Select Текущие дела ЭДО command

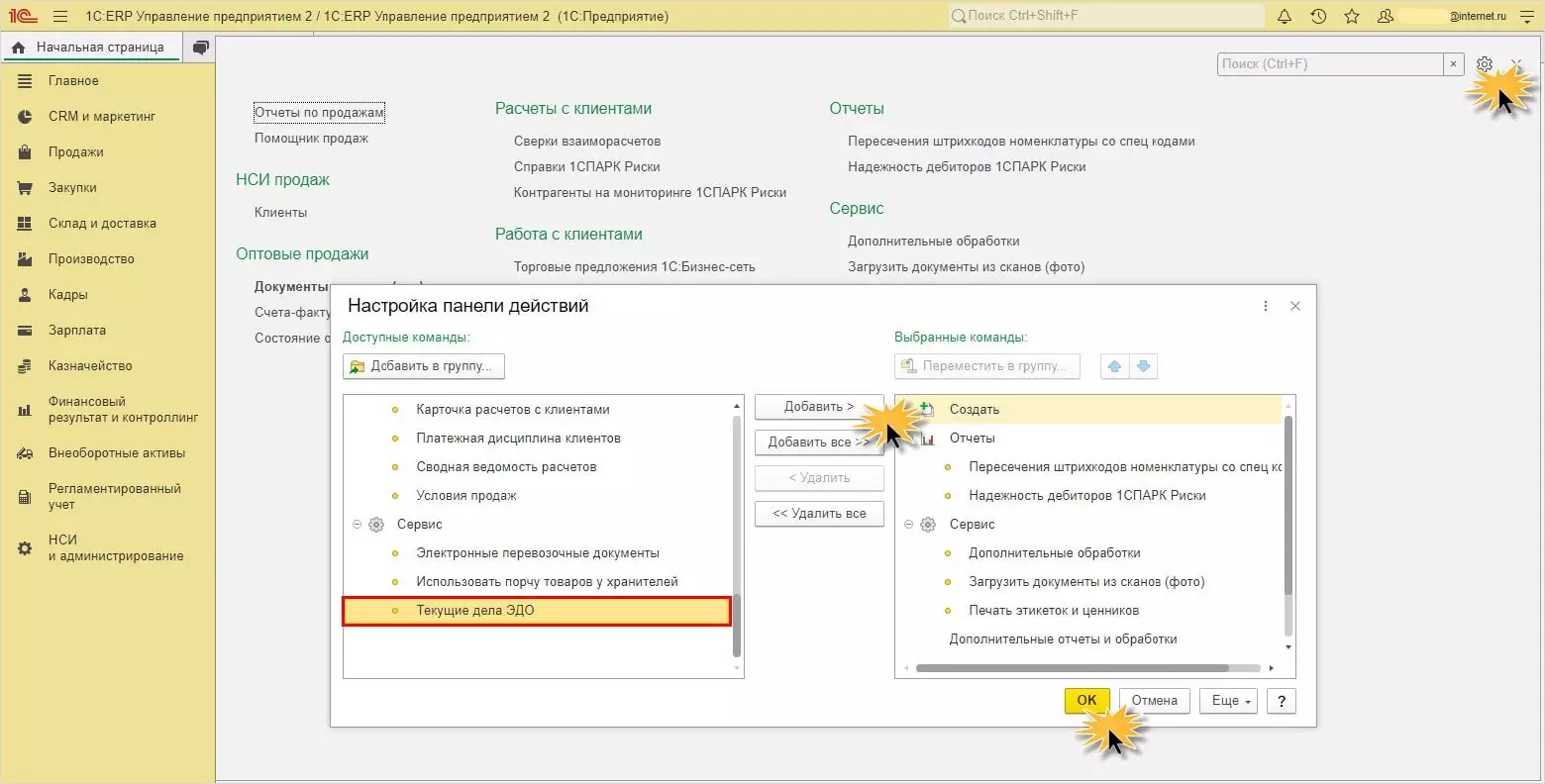[x=538, y=611]
